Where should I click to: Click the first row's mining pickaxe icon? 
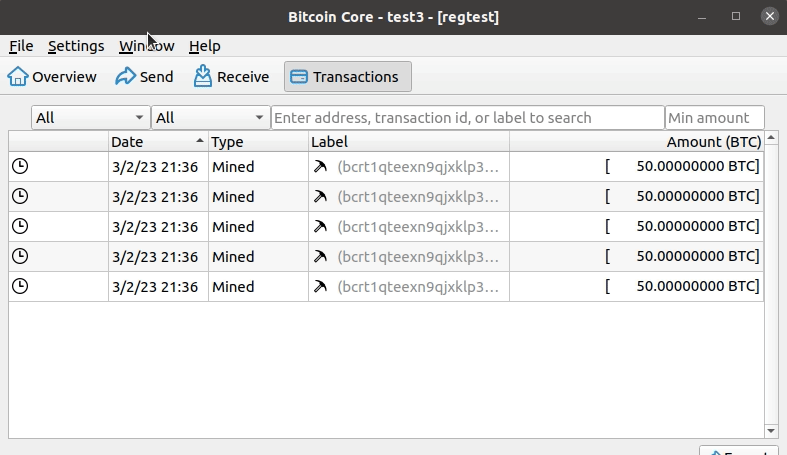click(x=320, y=166)
